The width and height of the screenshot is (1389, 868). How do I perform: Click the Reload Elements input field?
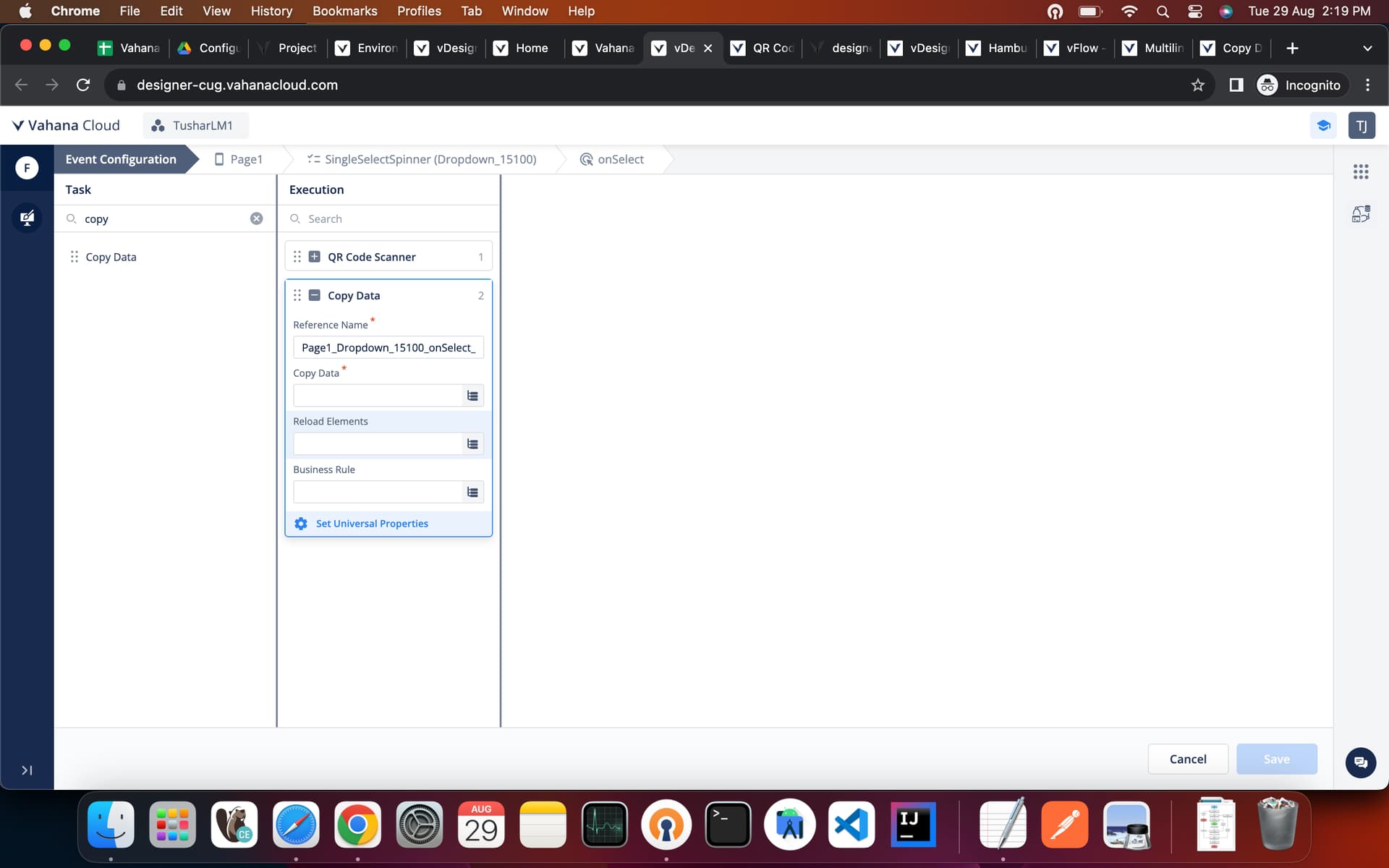378,444
